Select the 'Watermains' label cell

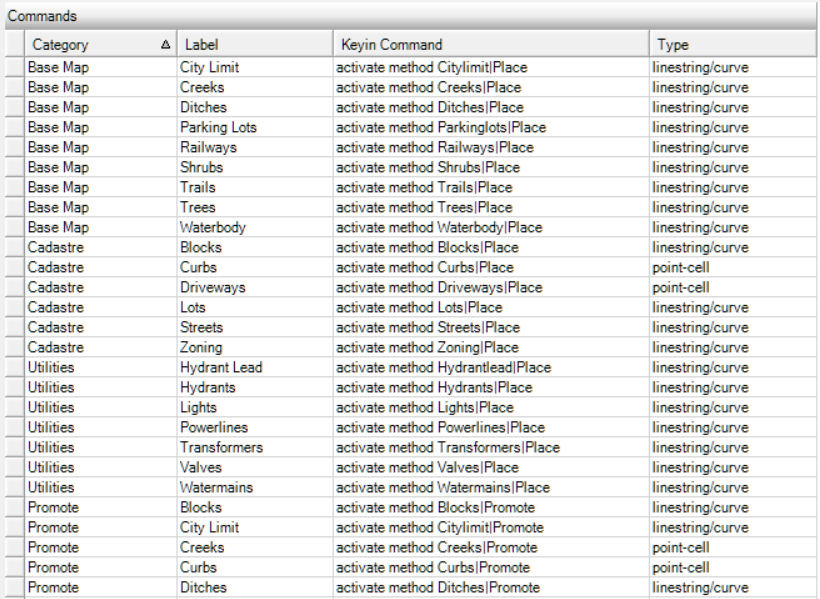click(x=255, y=488)
